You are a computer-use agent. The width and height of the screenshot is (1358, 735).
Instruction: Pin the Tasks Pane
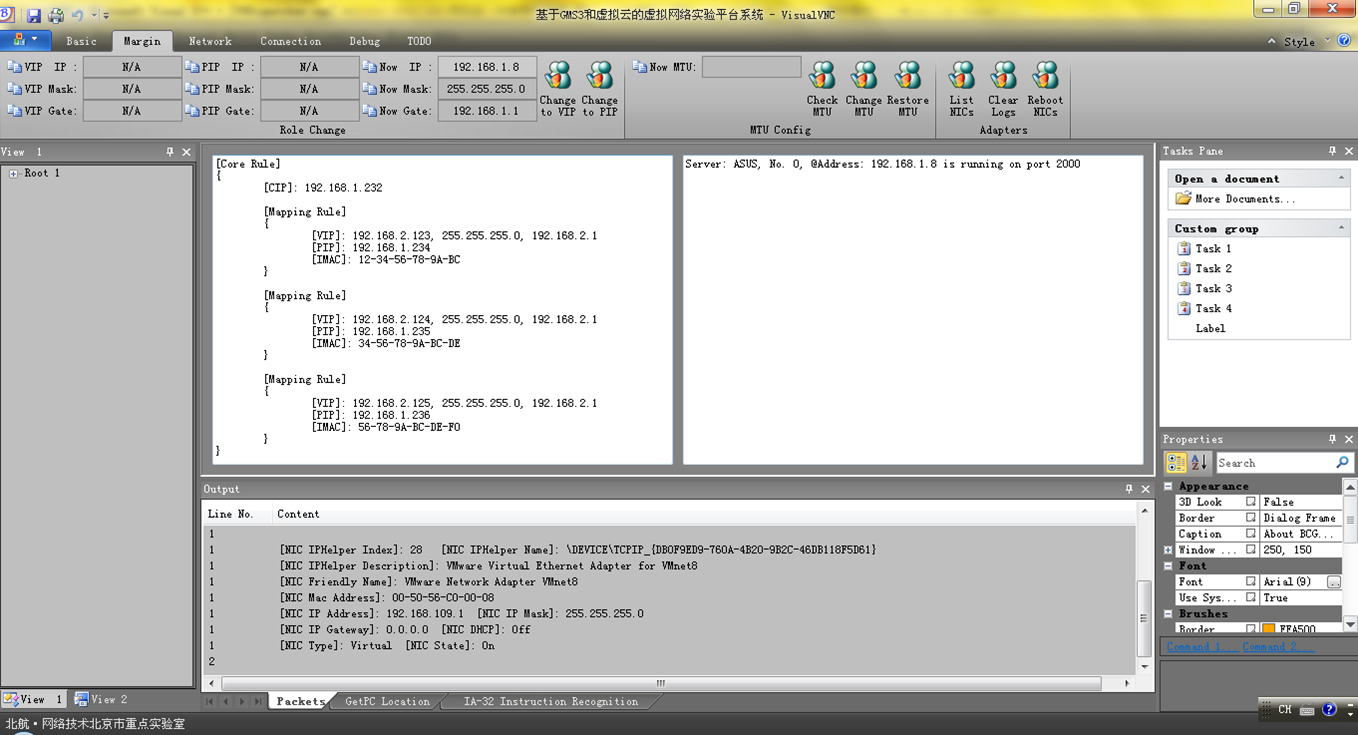click(1332, 151)
